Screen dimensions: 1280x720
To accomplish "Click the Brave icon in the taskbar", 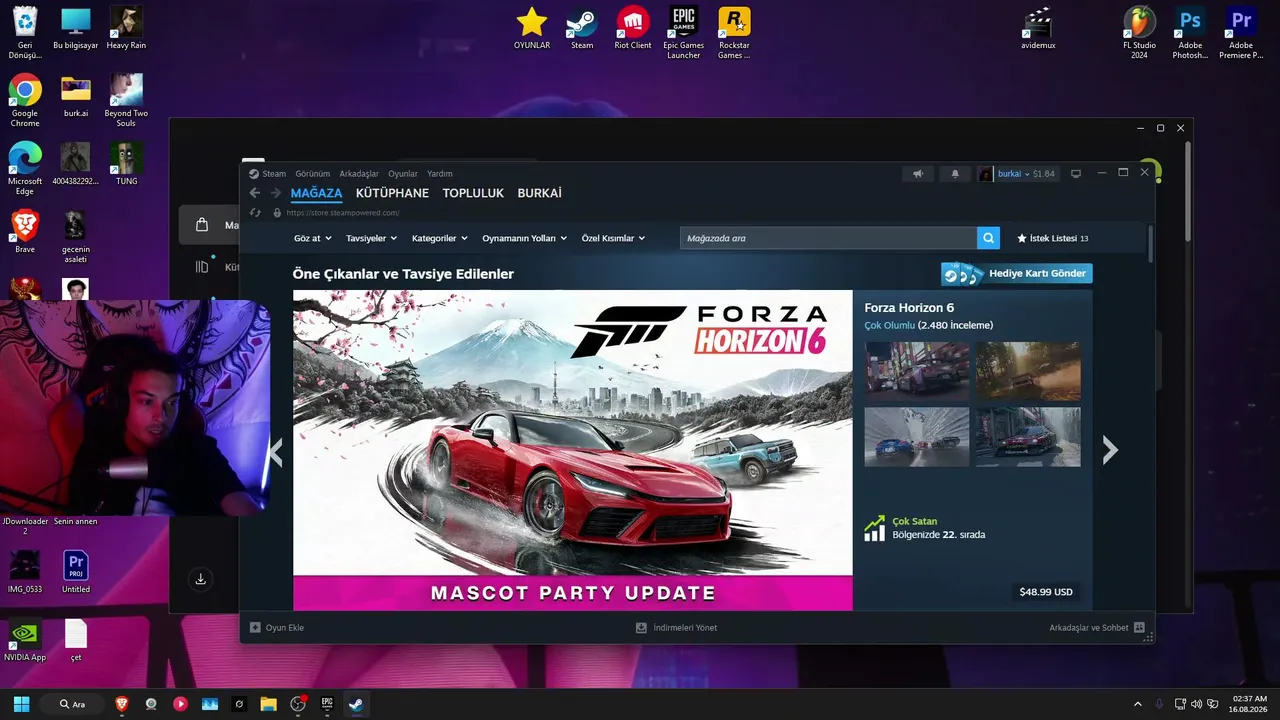I will point(122,704).
